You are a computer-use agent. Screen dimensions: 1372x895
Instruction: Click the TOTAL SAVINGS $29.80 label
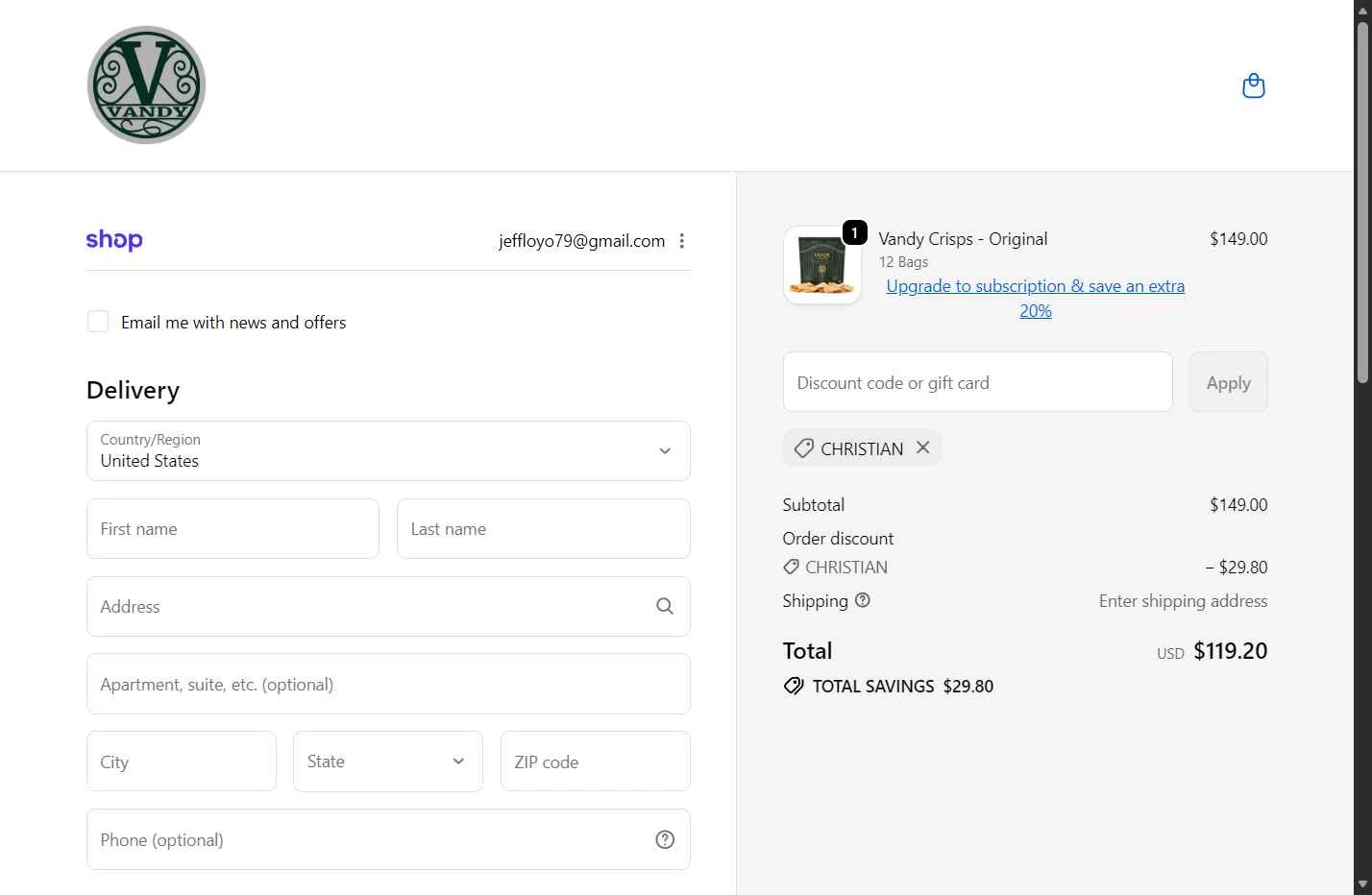click(902, 687)
